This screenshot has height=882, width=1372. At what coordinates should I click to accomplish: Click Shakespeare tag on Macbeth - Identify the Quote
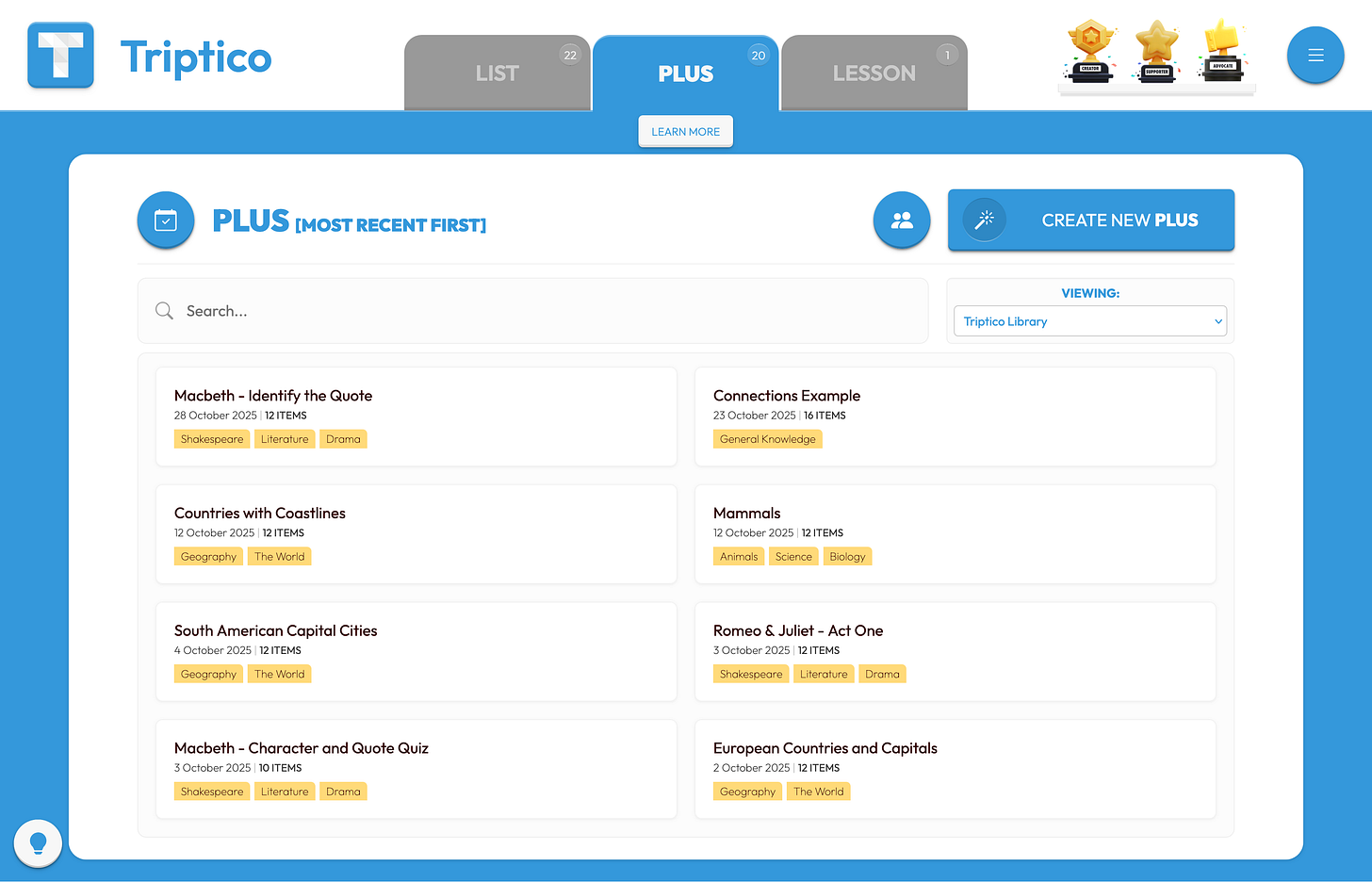click(x=212, y=439)
